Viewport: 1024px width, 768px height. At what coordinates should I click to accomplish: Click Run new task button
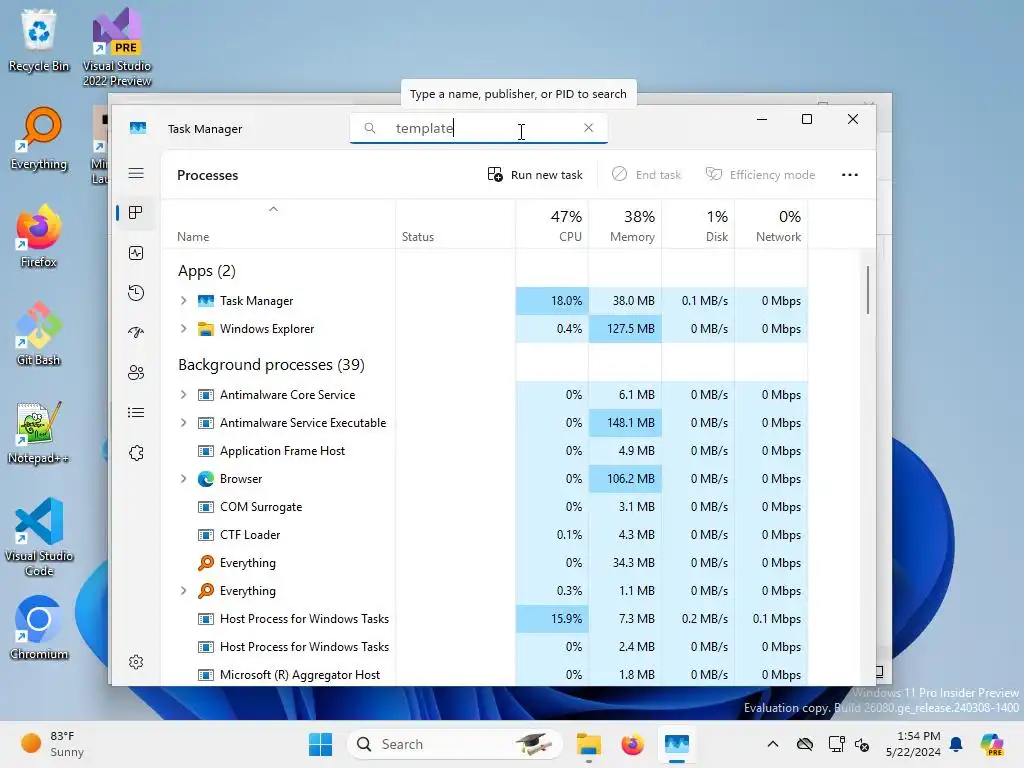point(535,174)
